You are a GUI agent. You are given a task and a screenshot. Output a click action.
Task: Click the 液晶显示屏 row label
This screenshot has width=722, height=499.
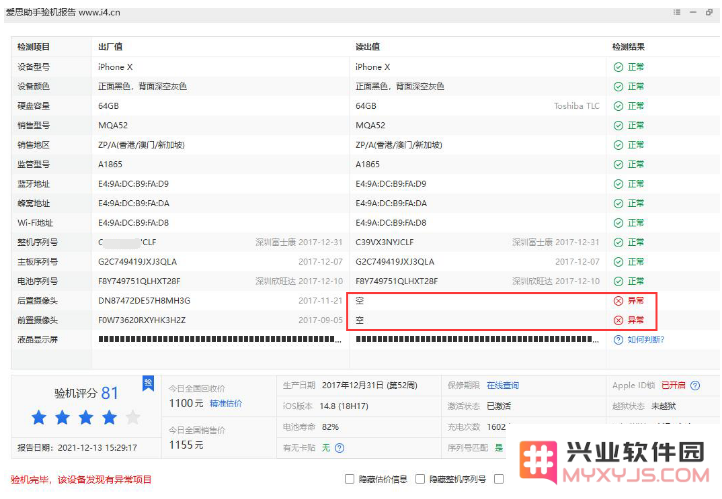37,340
